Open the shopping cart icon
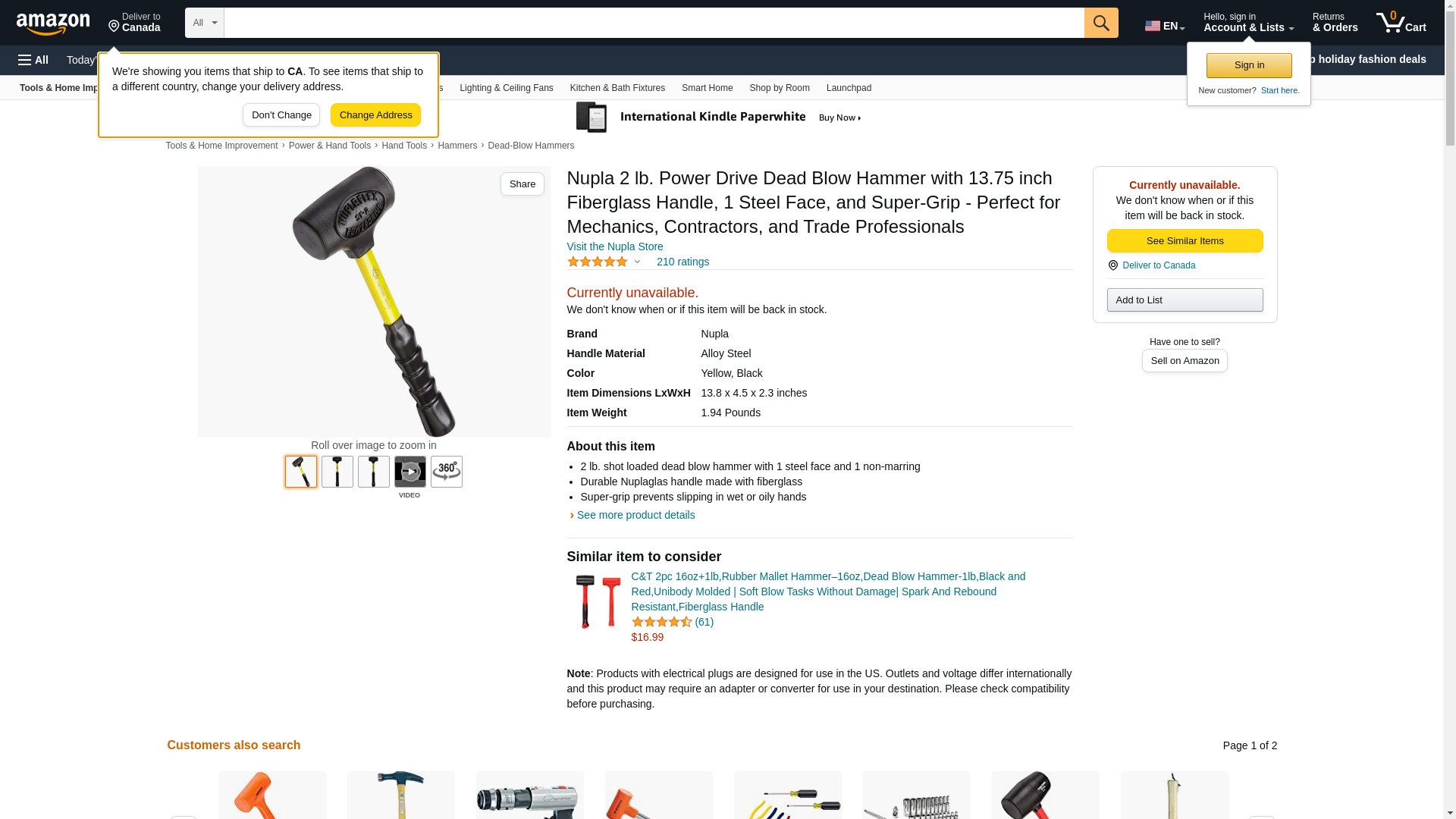 [1401, 23]
